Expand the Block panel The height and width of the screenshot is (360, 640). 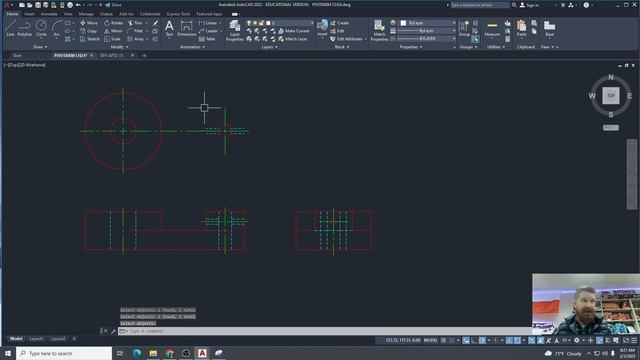(342, 47)
